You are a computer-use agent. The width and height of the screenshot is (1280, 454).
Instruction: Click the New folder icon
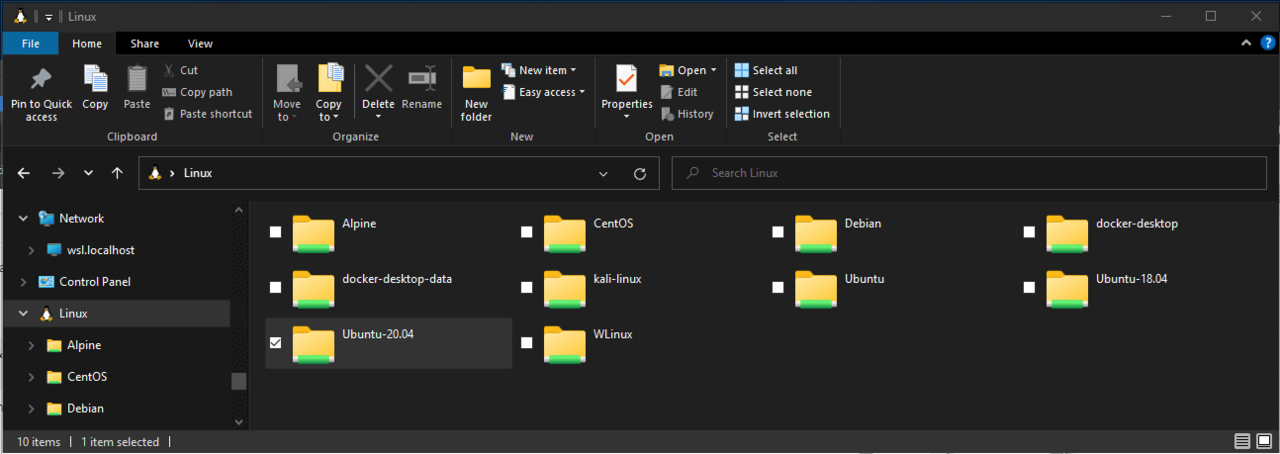click(476, 78)
